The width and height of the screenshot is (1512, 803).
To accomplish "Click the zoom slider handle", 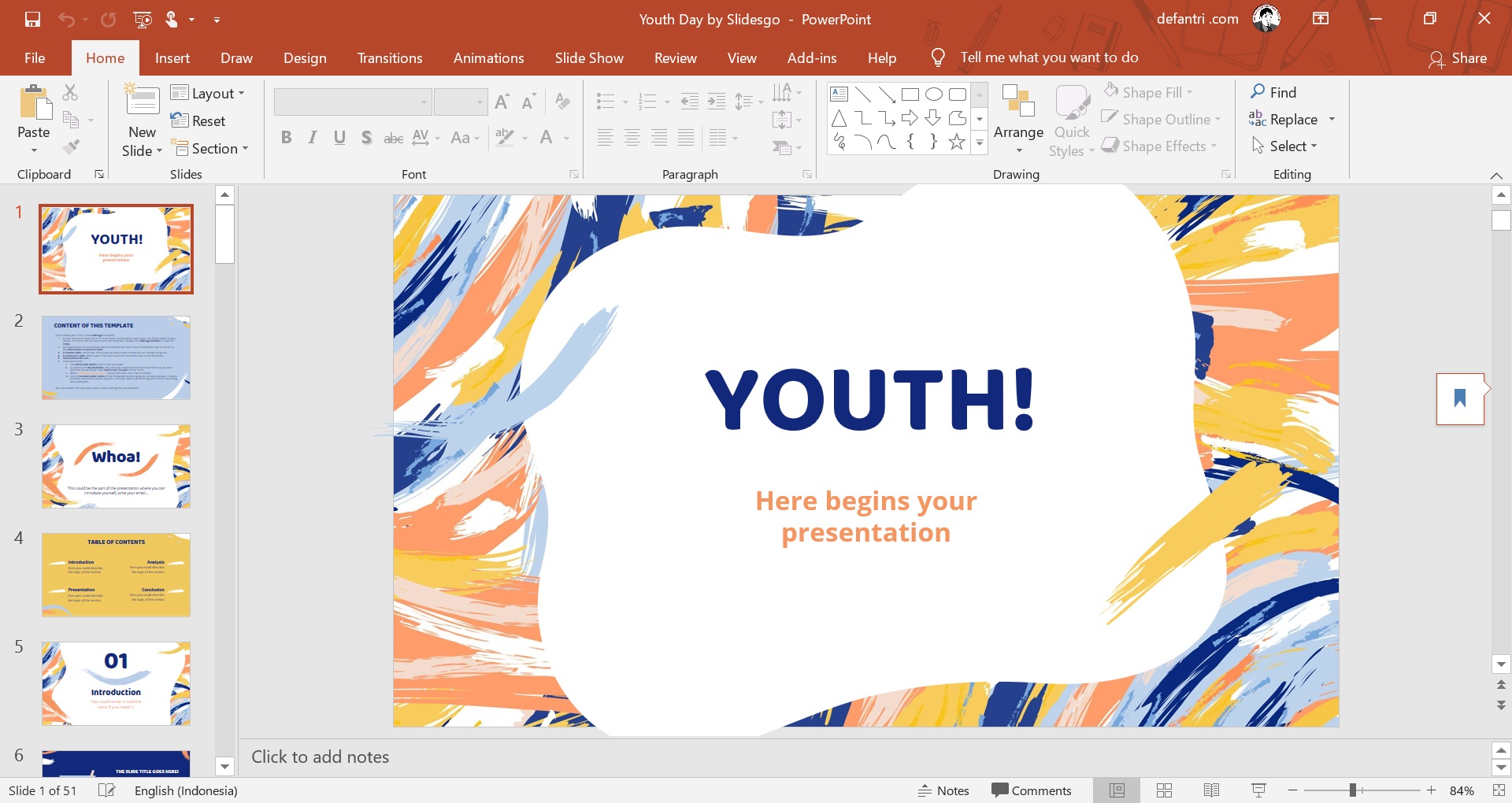I will pyautogui.click(x=1352, y=790).
